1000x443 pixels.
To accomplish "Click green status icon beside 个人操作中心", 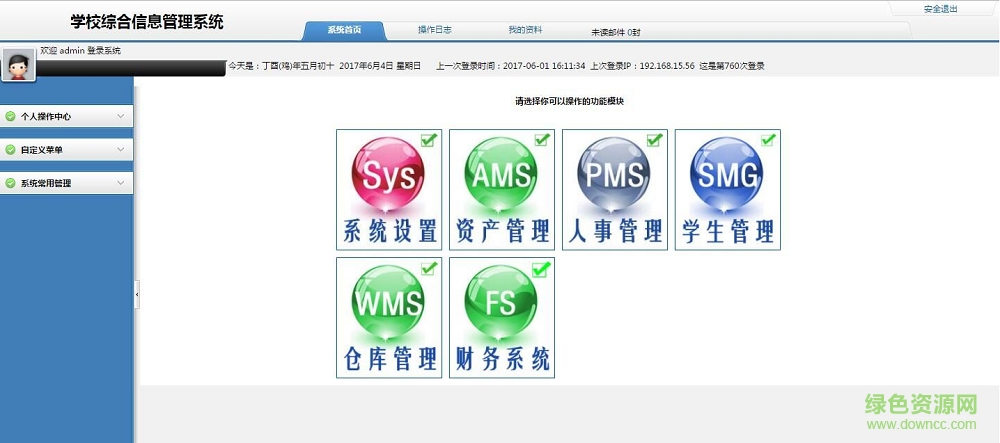I will (10, 117).
